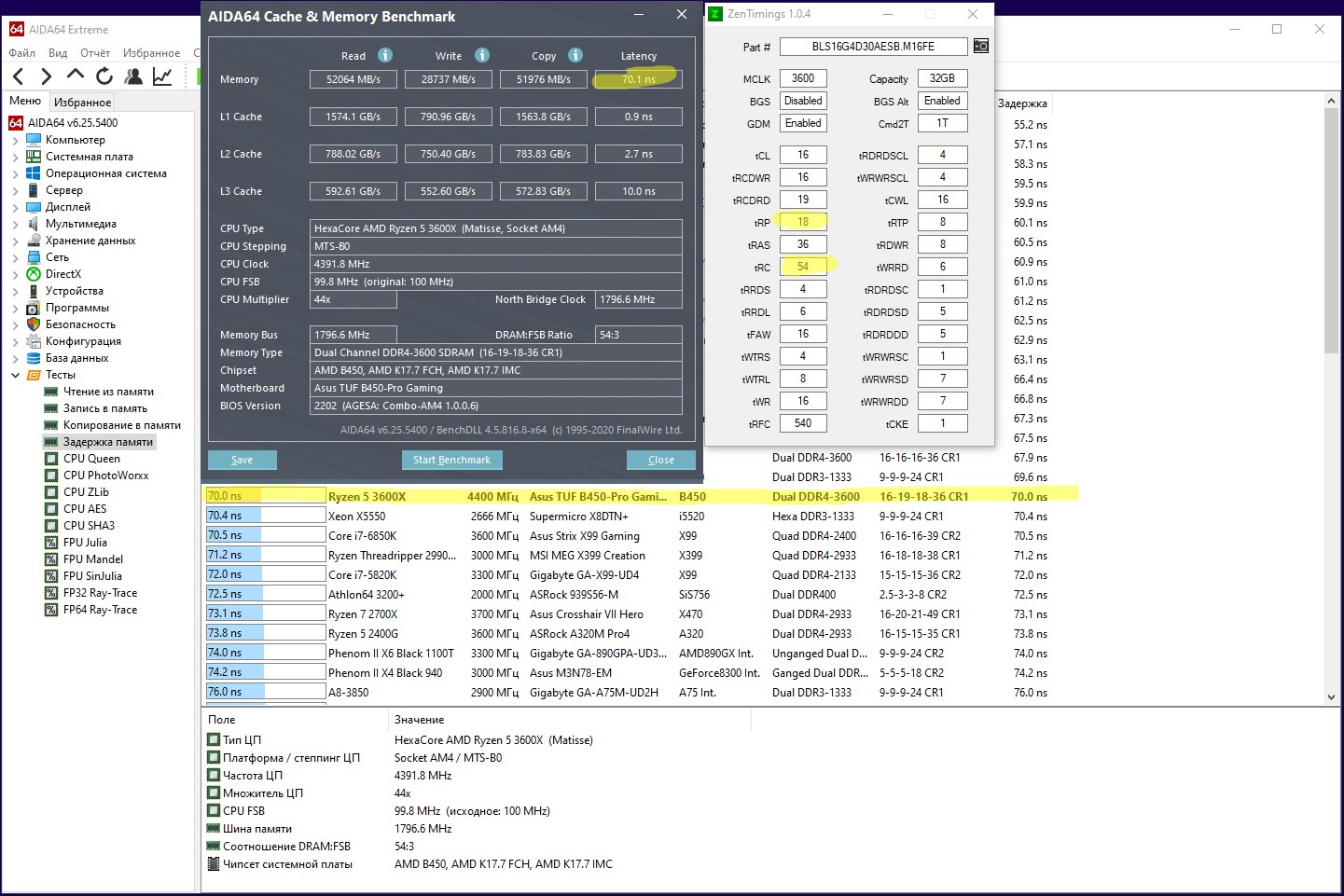This screenshot has height=896, width=1344.
Task: Click the Forward arrow in AIDA64 toolbar
Action: click(46, 76)
